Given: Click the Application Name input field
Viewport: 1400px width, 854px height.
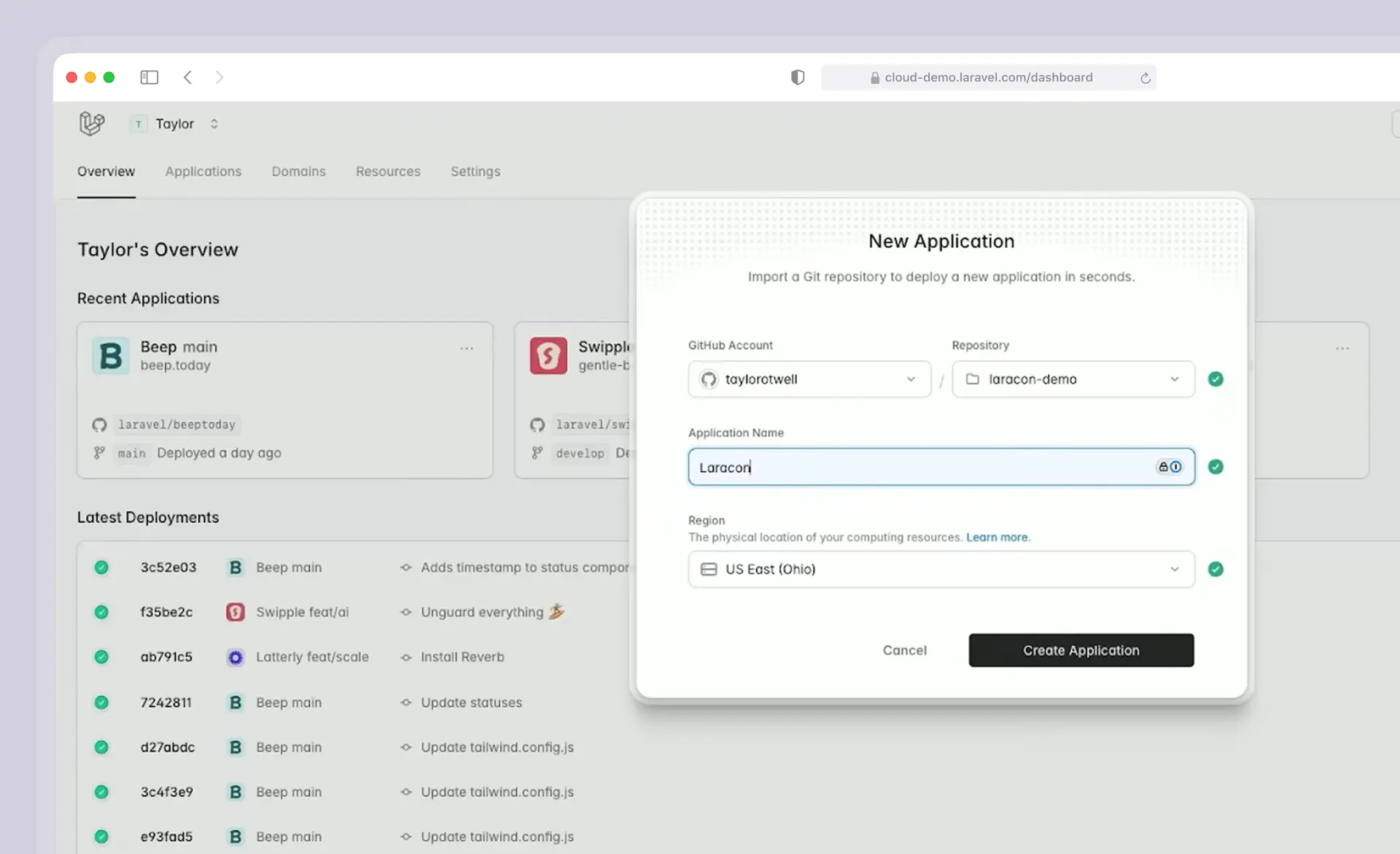Looking at the screenshot, I should click(x=941, y=467).
